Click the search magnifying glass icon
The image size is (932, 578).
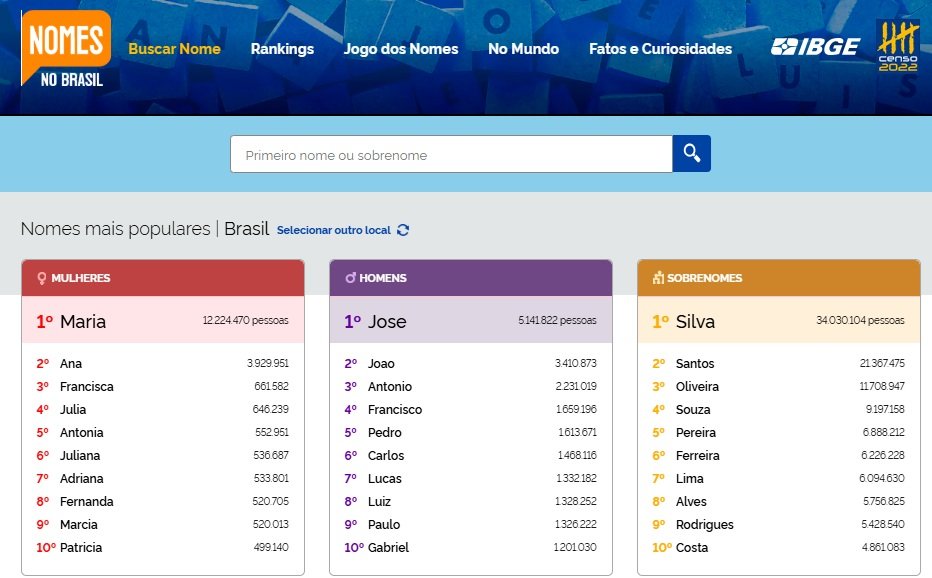click(691, 153)
